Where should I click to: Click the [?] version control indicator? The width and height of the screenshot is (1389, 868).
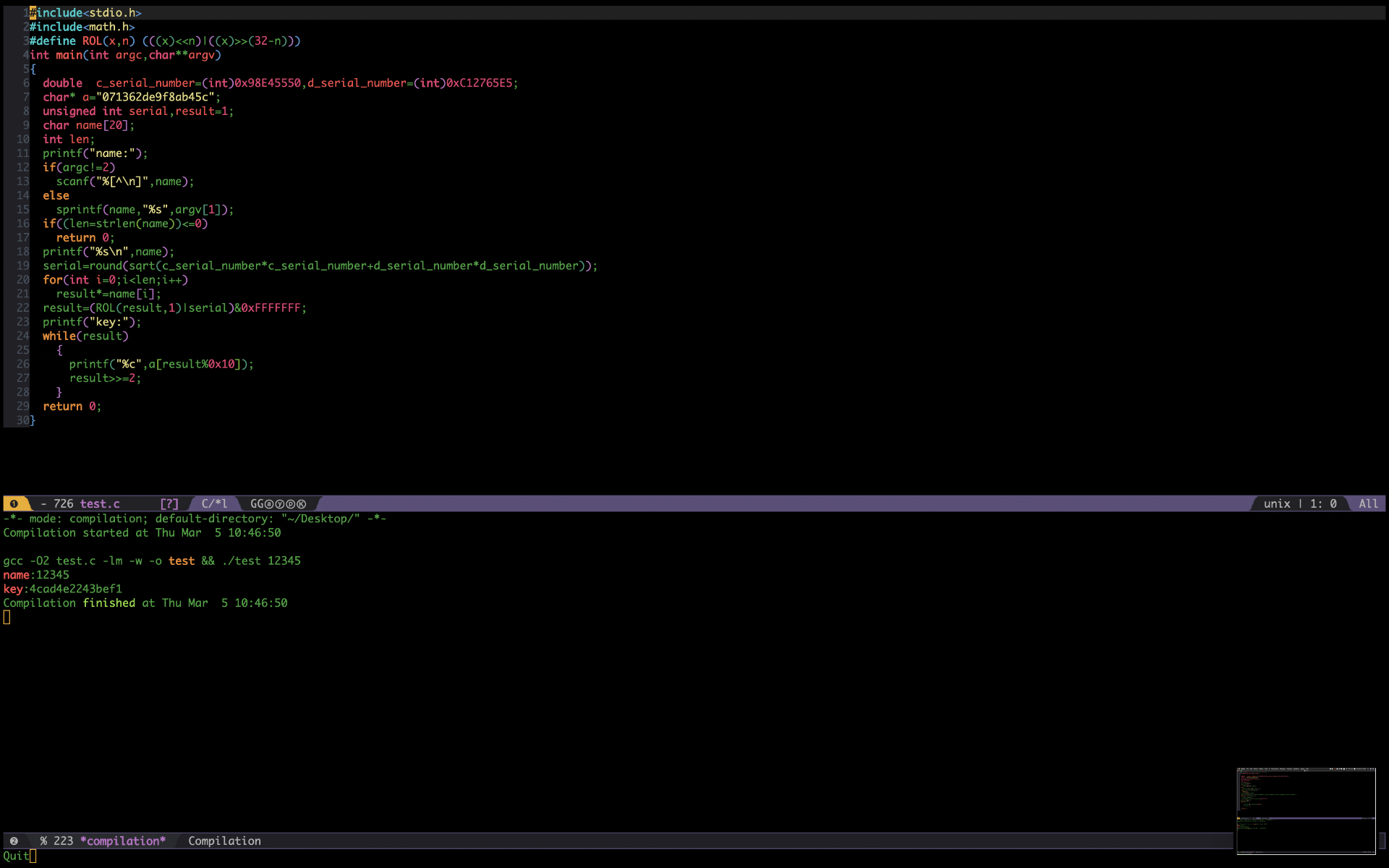pos(169,504)
